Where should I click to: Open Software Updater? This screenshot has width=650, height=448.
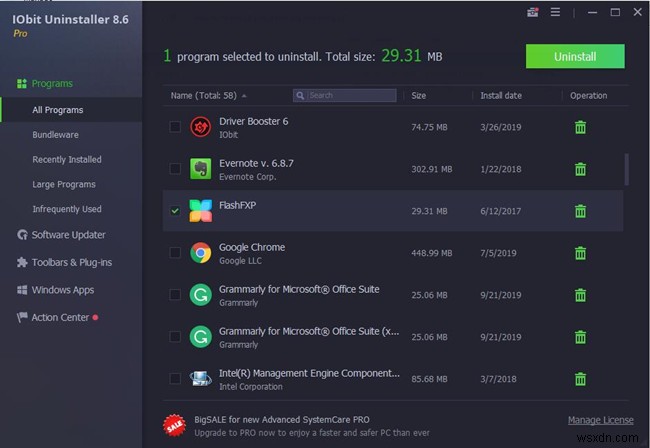(x=68, y=235)
